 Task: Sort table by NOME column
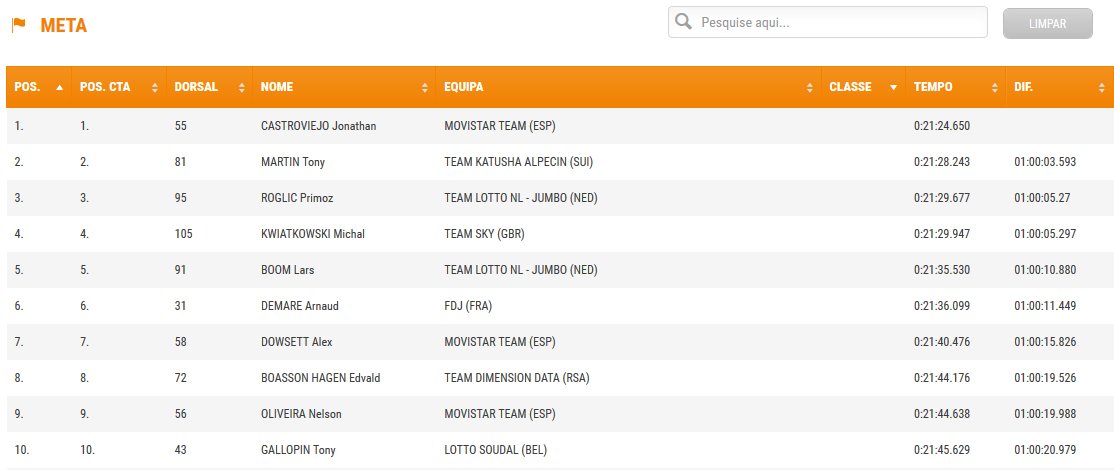(345, 87)
